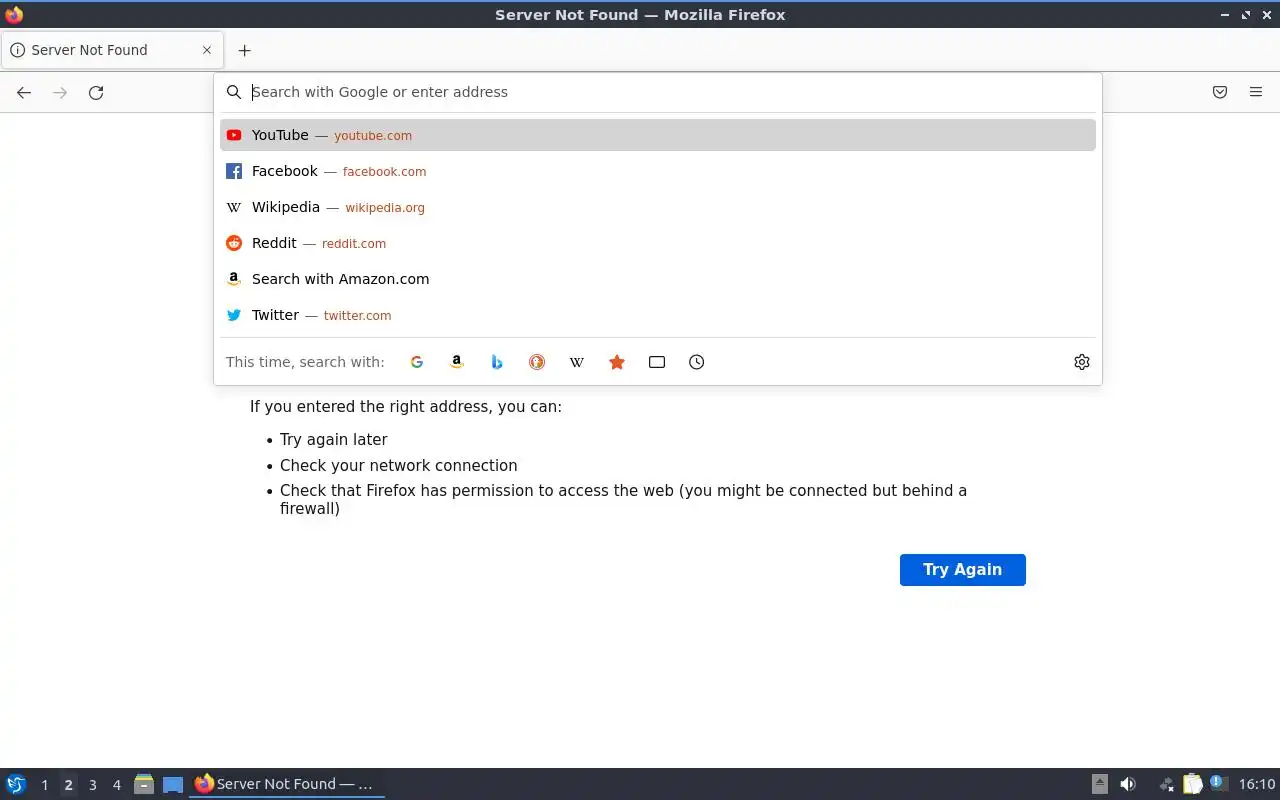This screenshot has width=1280, height=800.
Task: Open the taskbar start menu icon
Action: [x=16, y=784]
